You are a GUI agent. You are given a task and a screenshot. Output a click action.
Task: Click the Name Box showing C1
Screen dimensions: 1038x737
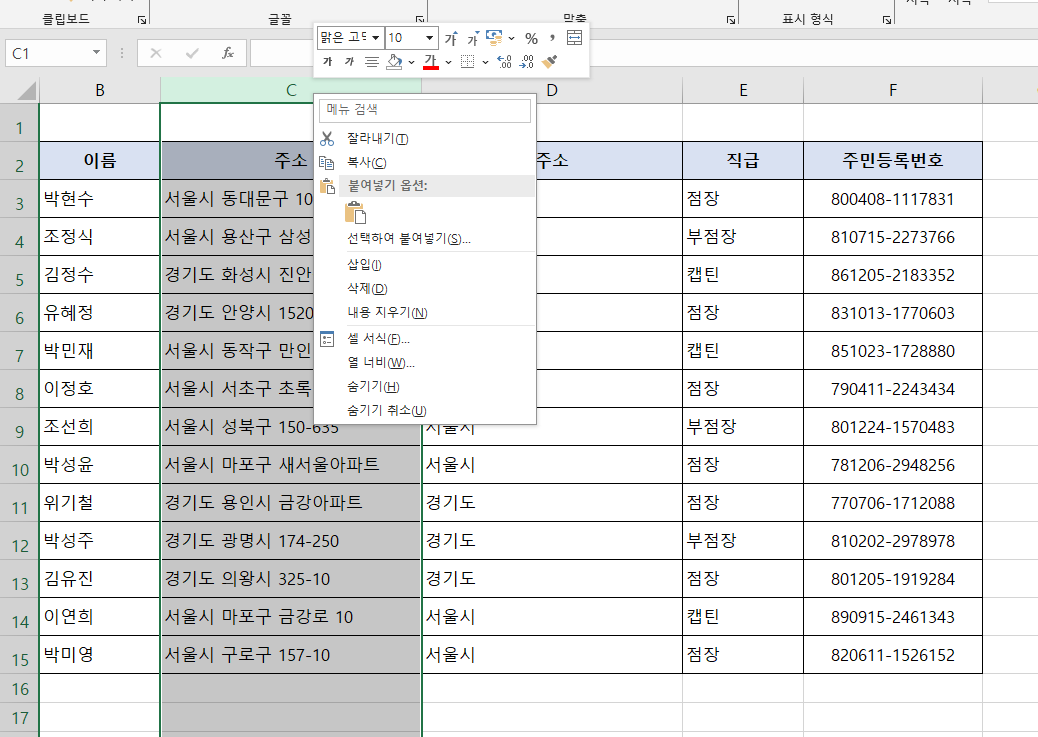pyautogui.click(x=48, y=53)
